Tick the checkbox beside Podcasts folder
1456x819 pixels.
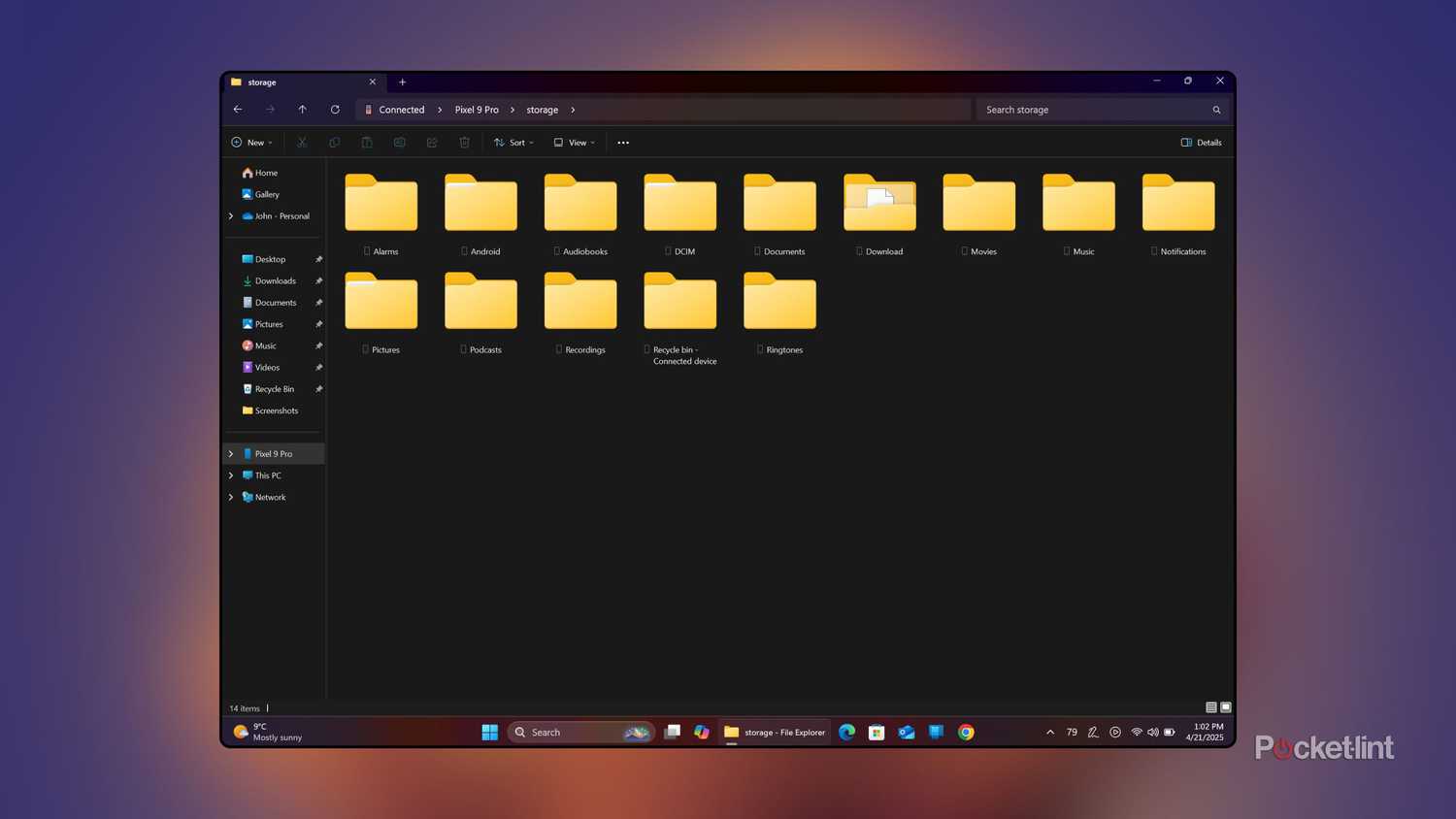point(463,349)
